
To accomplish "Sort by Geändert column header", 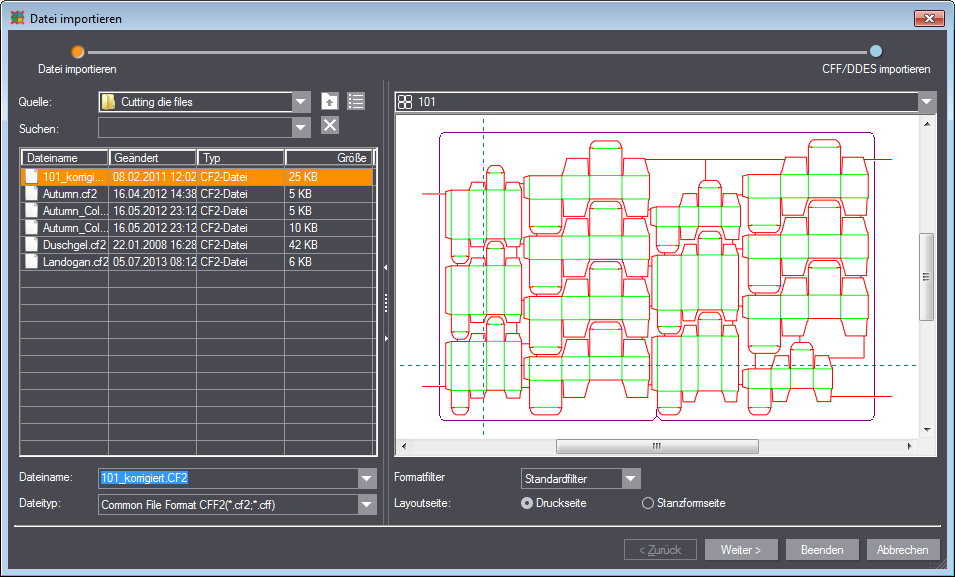I will (x=153, y=158).
